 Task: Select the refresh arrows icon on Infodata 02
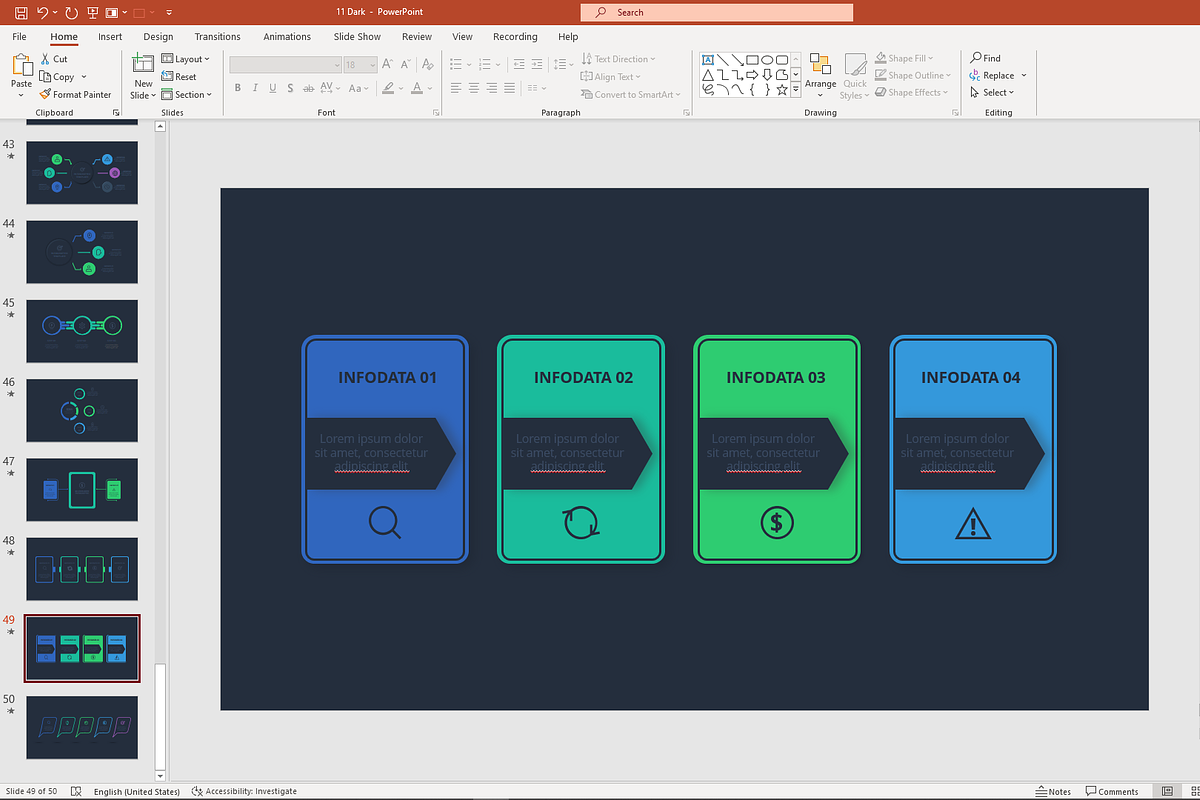[581, 523]
